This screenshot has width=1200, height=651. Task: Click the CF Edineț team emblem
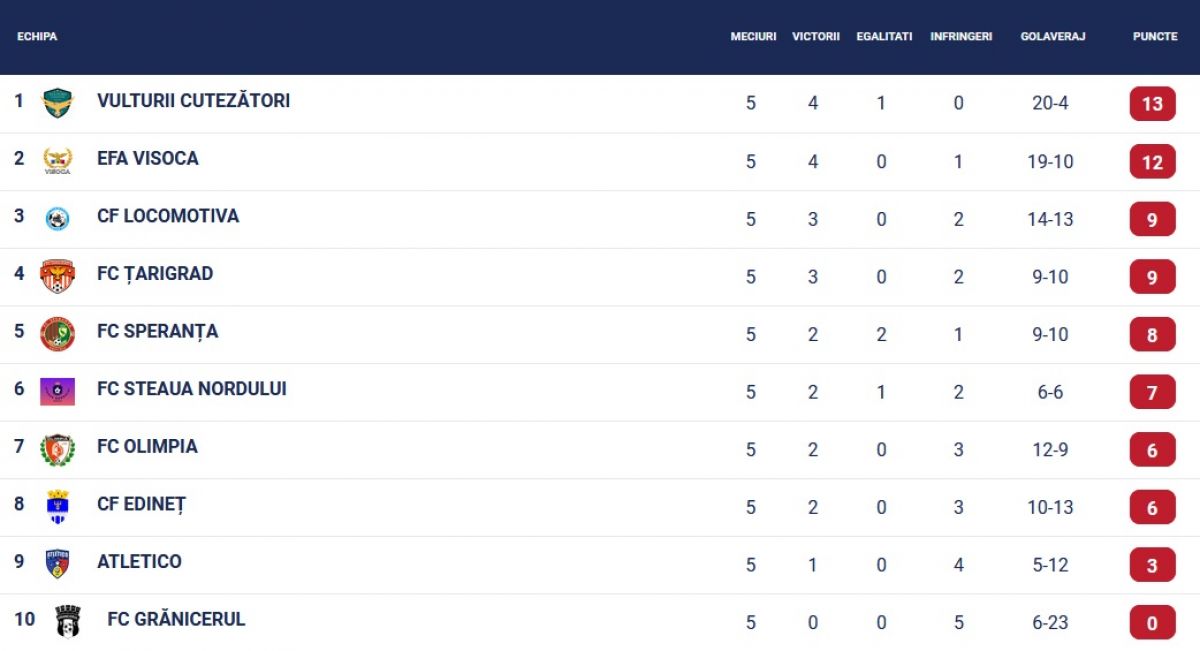57,507
